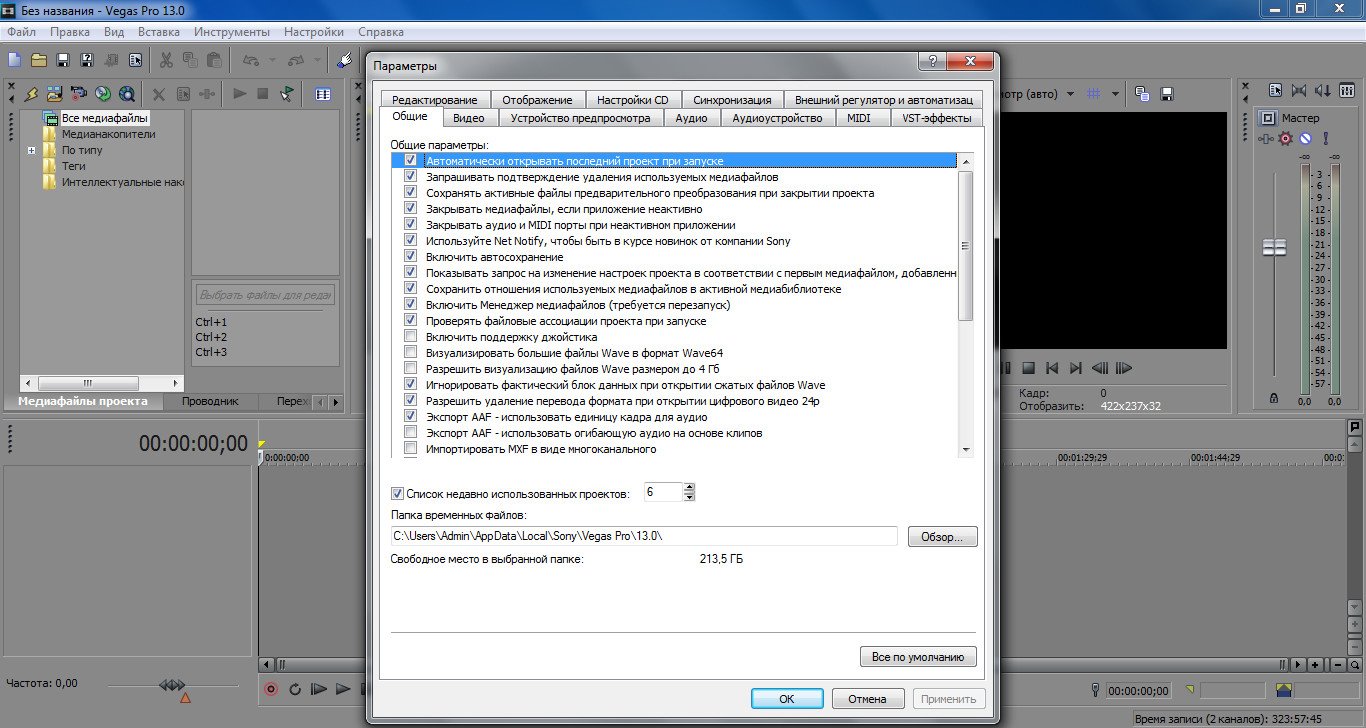Toggle 'Запрашивать подтверждение удаления используемых медиафайлов' checkbox
Image resolution: width=1366 pixels, height=728 pixels.
[x=410, y=177]
